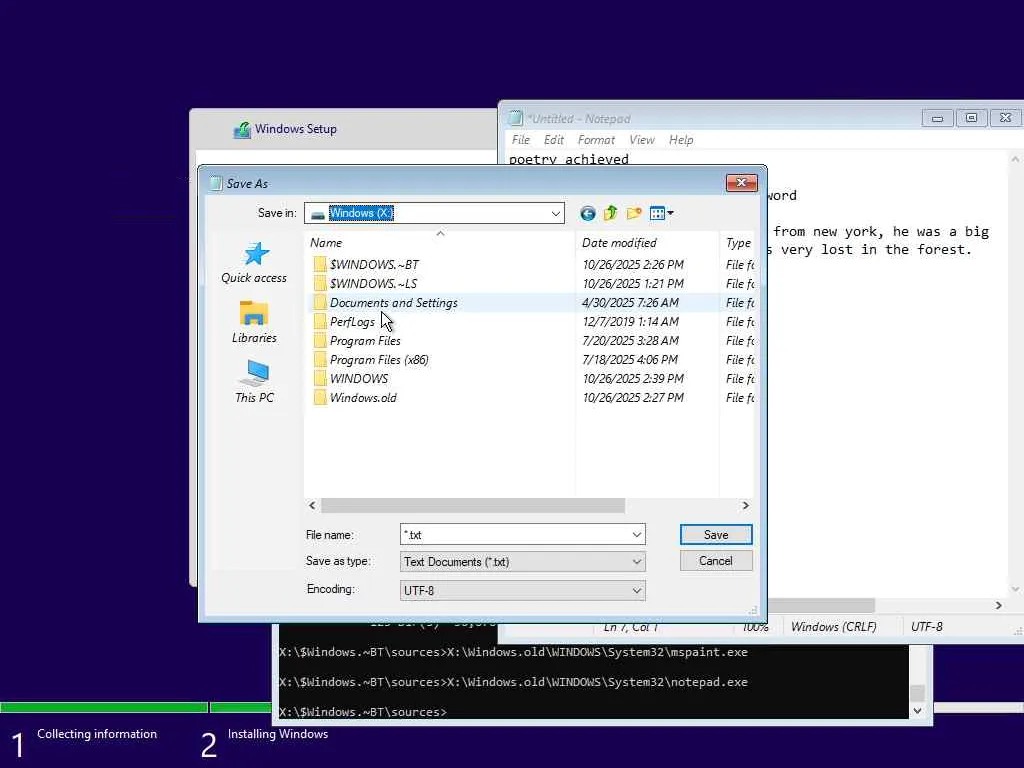Click the Collecting information step label
1024x768 pixels.
[97, 734]
